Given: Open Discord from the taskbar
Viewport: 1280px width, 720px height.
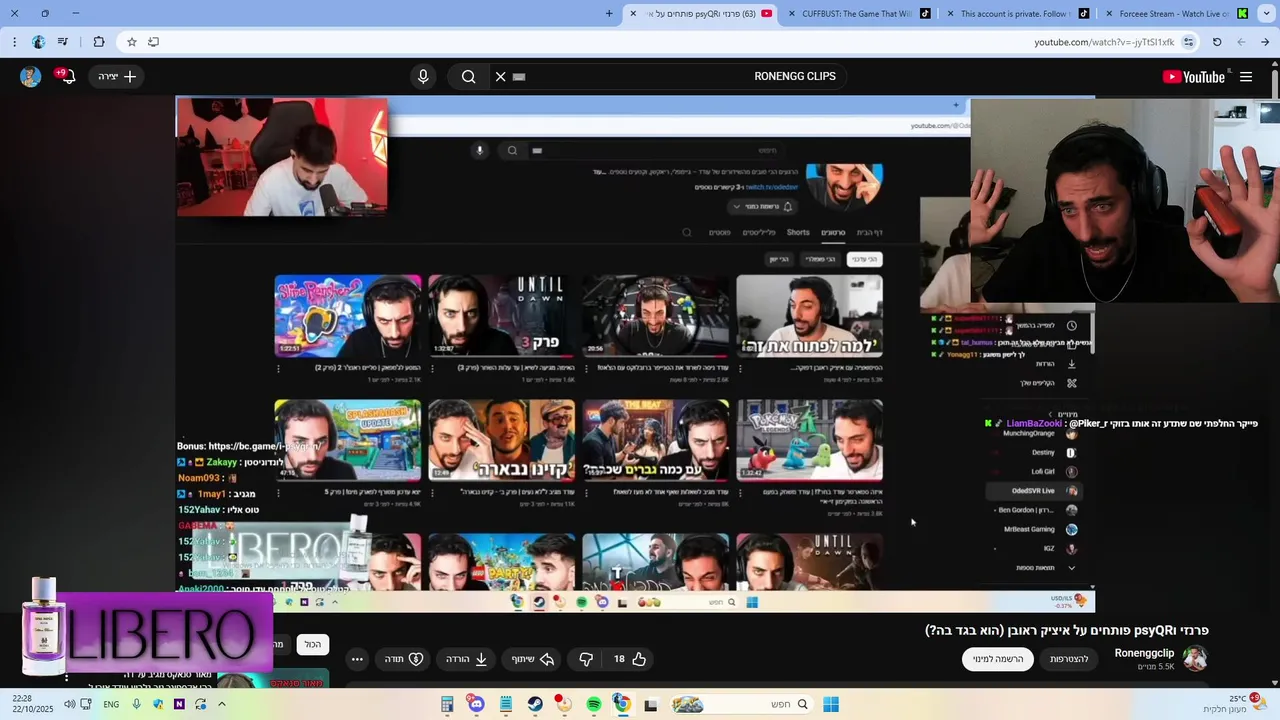Looking at the screenshot, I should (476, 704).
